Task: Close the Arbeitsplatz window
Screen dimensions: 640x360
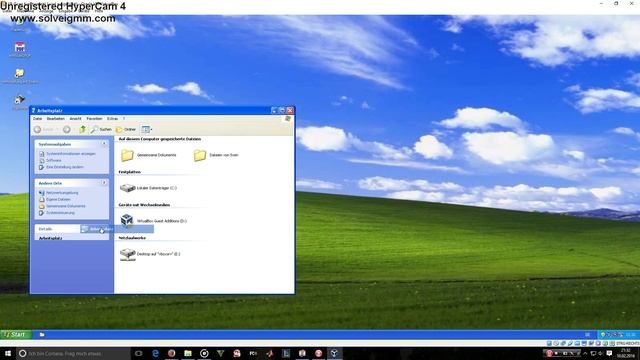Action: pos(290,110)
